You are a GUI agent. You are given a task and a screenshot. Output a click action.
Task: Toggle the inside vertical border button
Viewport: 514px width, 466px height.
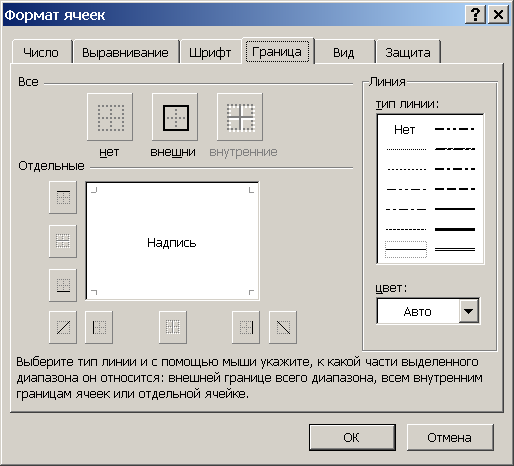coord(173,327)
